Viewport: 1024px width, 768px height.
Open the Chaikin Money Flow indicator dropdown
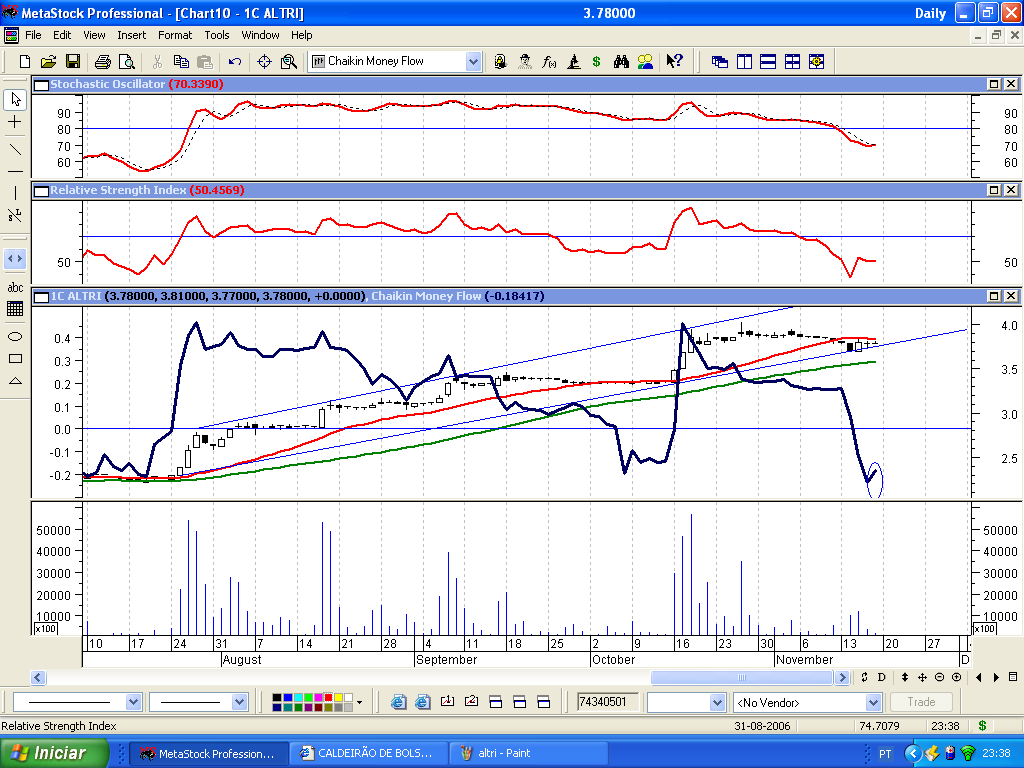point(473,62)
